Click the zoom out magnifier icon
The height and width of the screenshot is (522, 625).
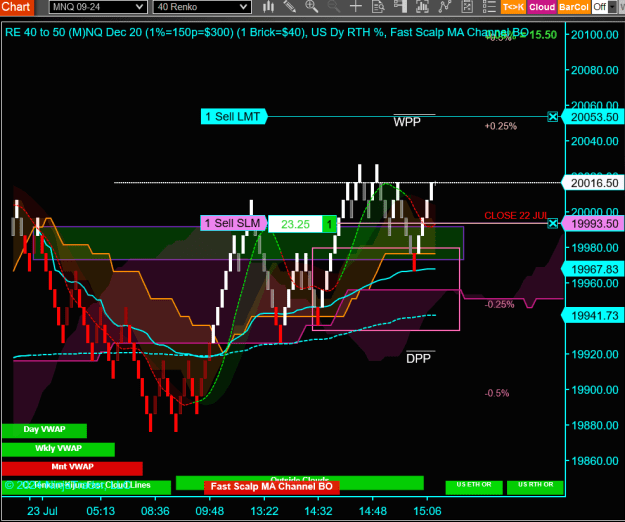coord(334,6)
